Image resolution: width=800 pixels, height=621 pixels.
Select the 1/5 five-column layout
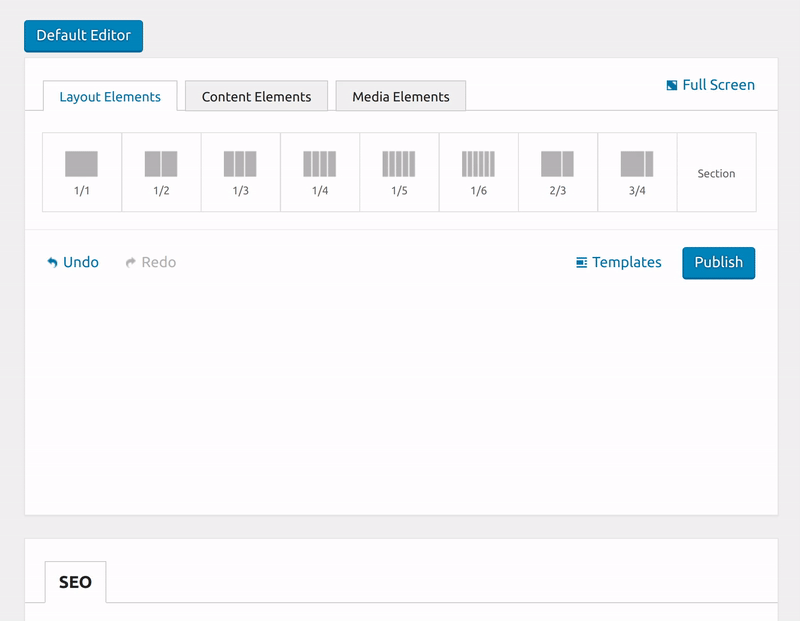399,172
